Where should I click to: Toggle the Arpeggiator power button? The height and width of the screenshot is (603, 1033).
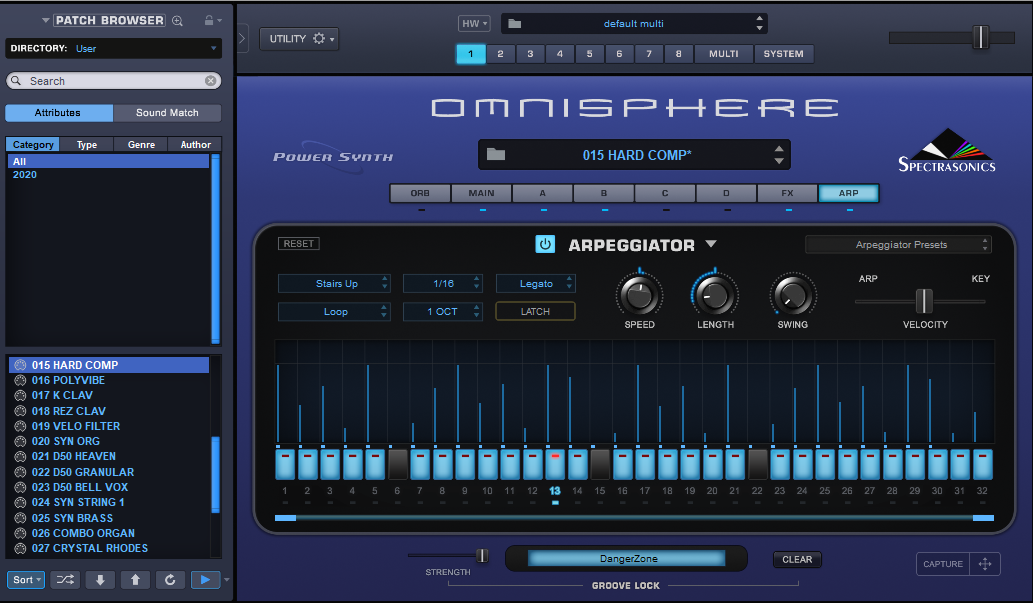tap(545, 245)
